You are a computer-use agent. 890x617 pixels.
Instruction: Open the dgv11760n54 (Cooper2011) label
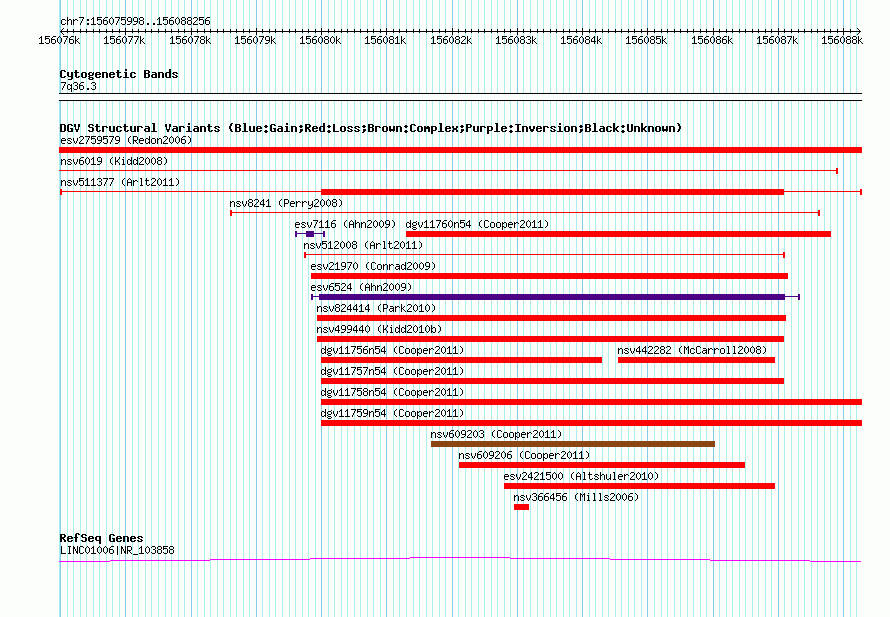477,224
